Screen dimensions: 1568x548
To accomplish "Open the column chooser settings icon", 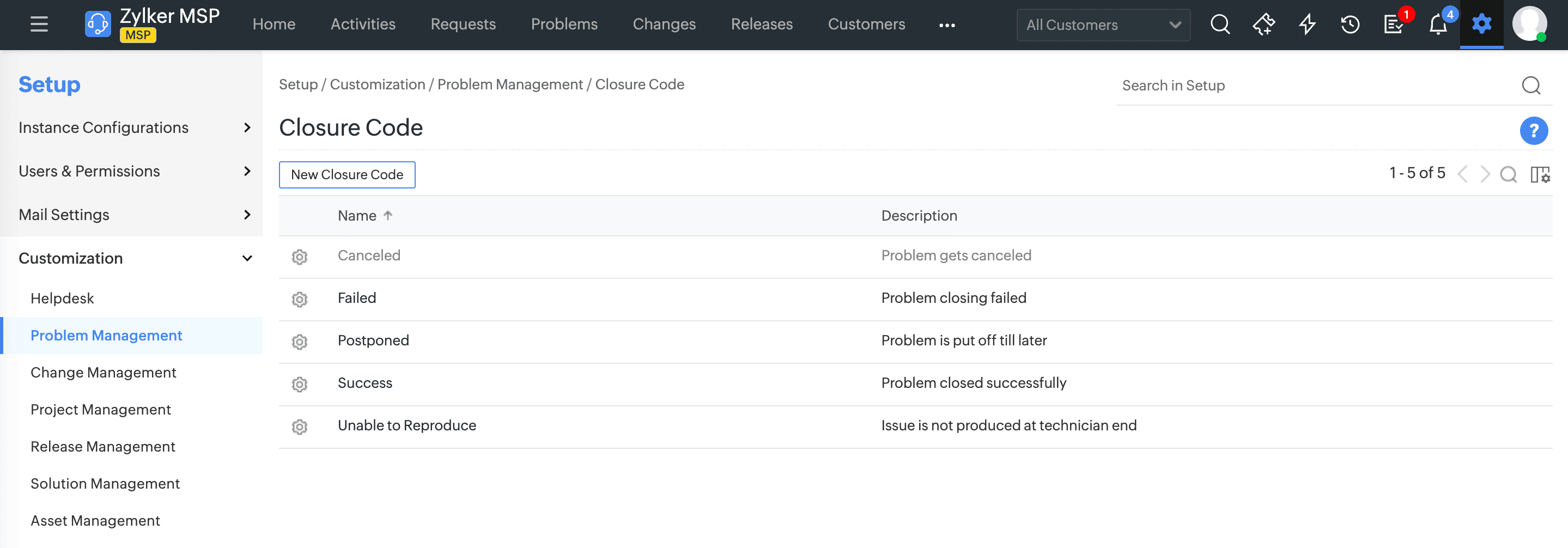I will click(1539, 174).
